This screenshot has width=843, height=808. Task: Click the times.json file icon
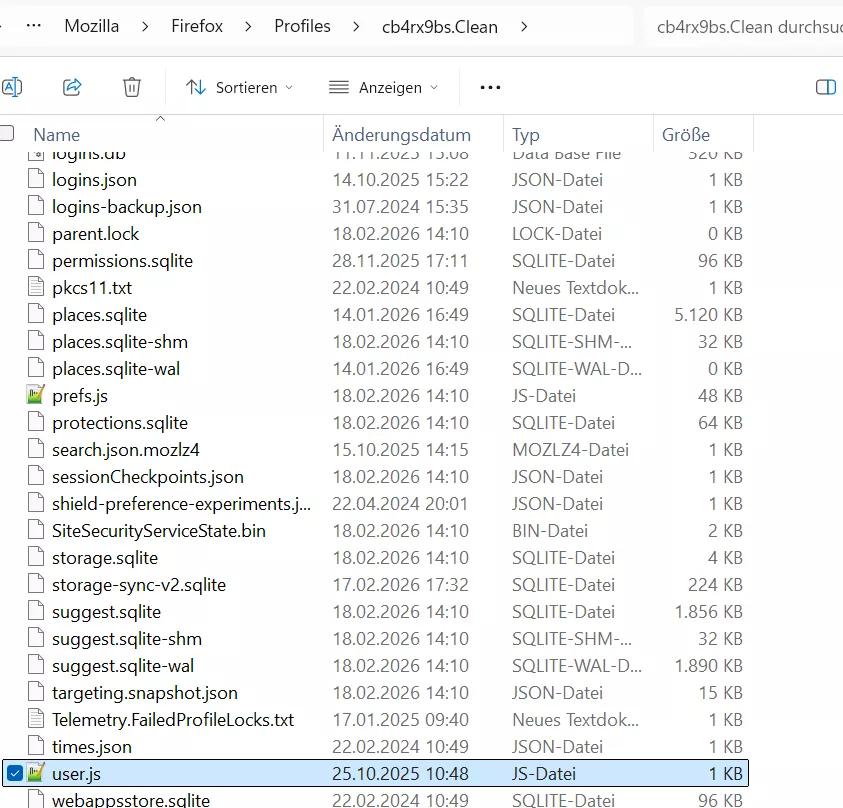pyautogui.click(x=35, y=745)
